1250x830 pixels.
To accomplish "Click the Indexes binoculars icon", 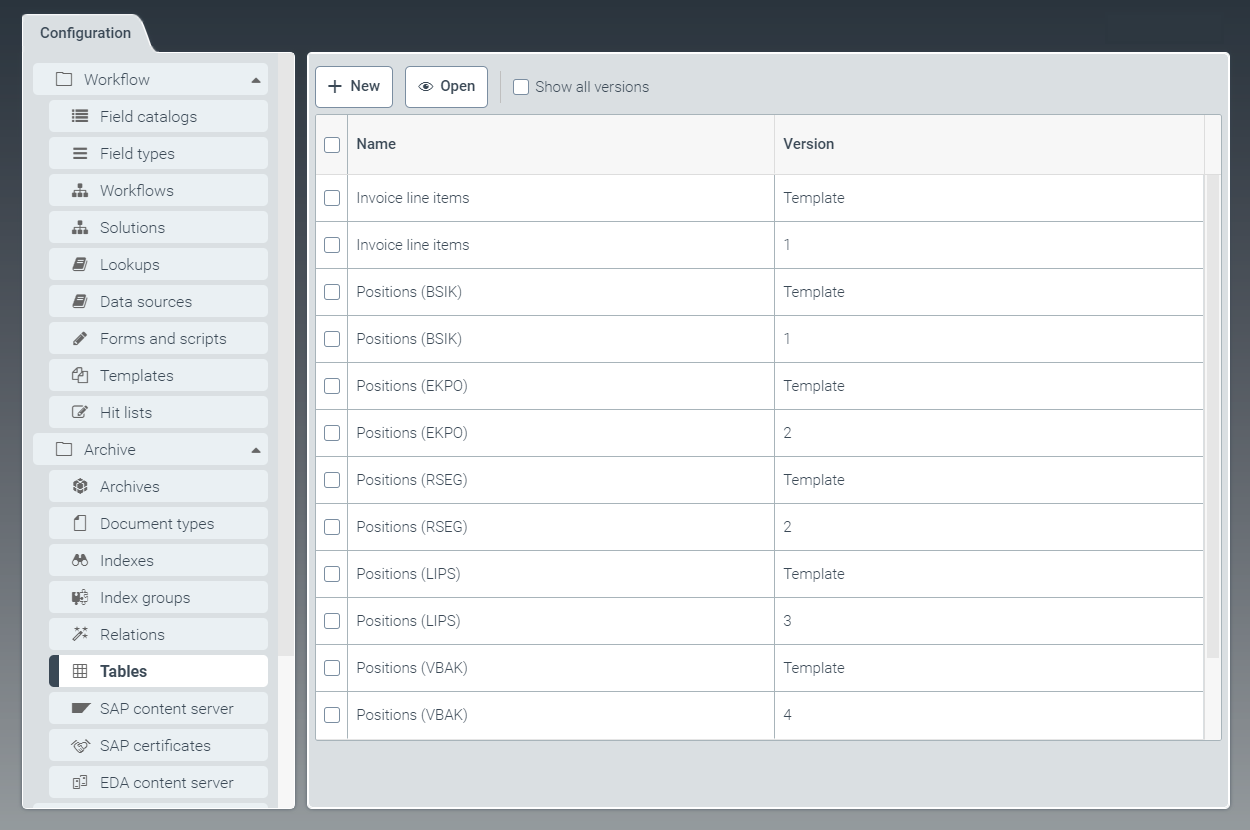I will pos(80,561).
